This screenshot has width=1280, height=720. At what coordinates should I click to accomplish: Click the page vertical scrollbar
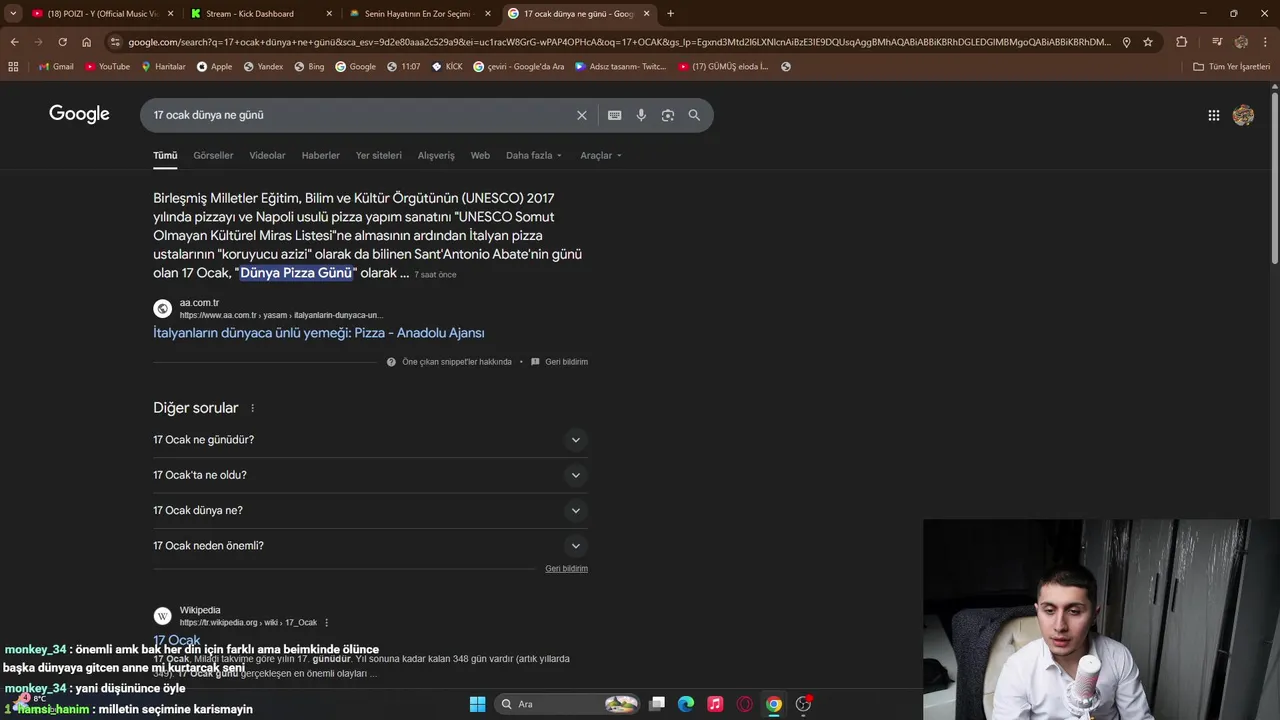tap(1274, 180)
